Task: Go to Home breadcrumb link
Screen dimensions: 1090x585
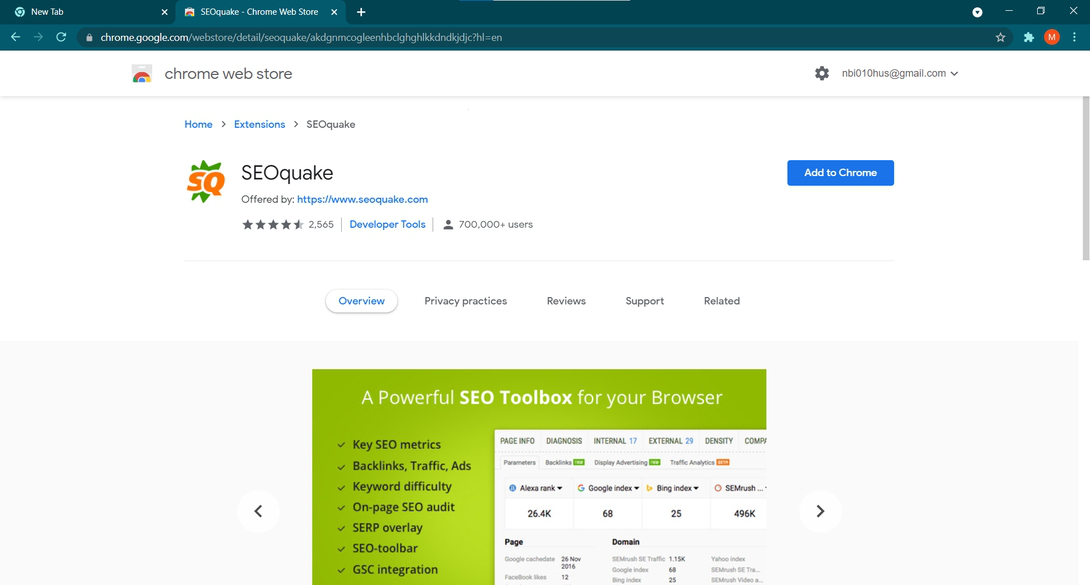Action: pos(198,124)
